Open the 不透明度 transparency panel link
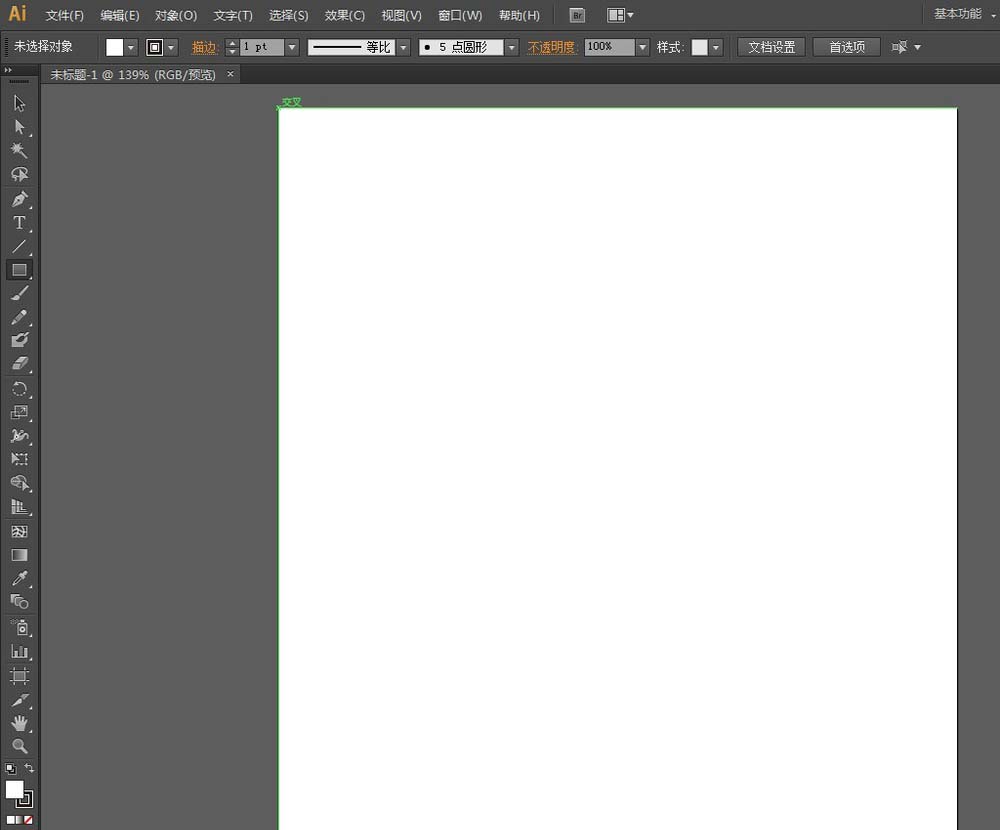Screen dimensions: 1000x830 [551, 47]
